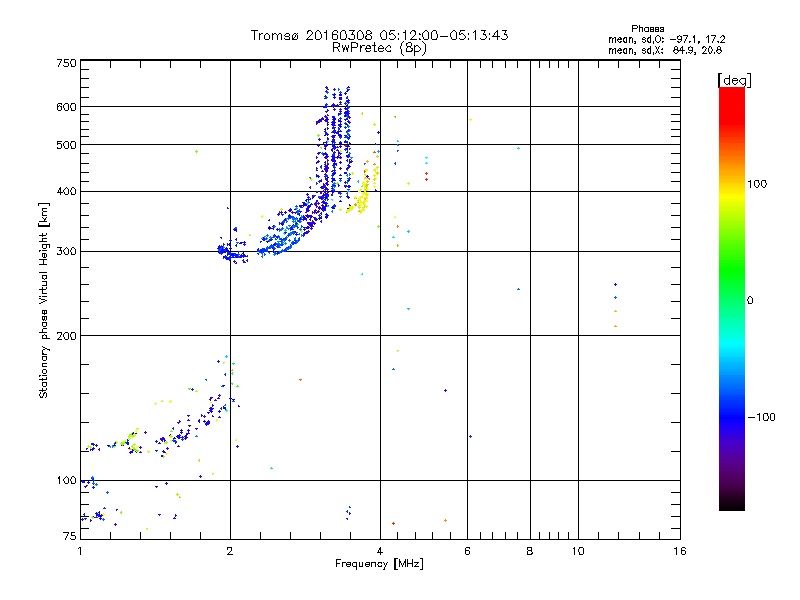This screenshot has width=800, height=600.
Task: Click the x-axis tick label '6'
Action: click(x=467, y=551)
